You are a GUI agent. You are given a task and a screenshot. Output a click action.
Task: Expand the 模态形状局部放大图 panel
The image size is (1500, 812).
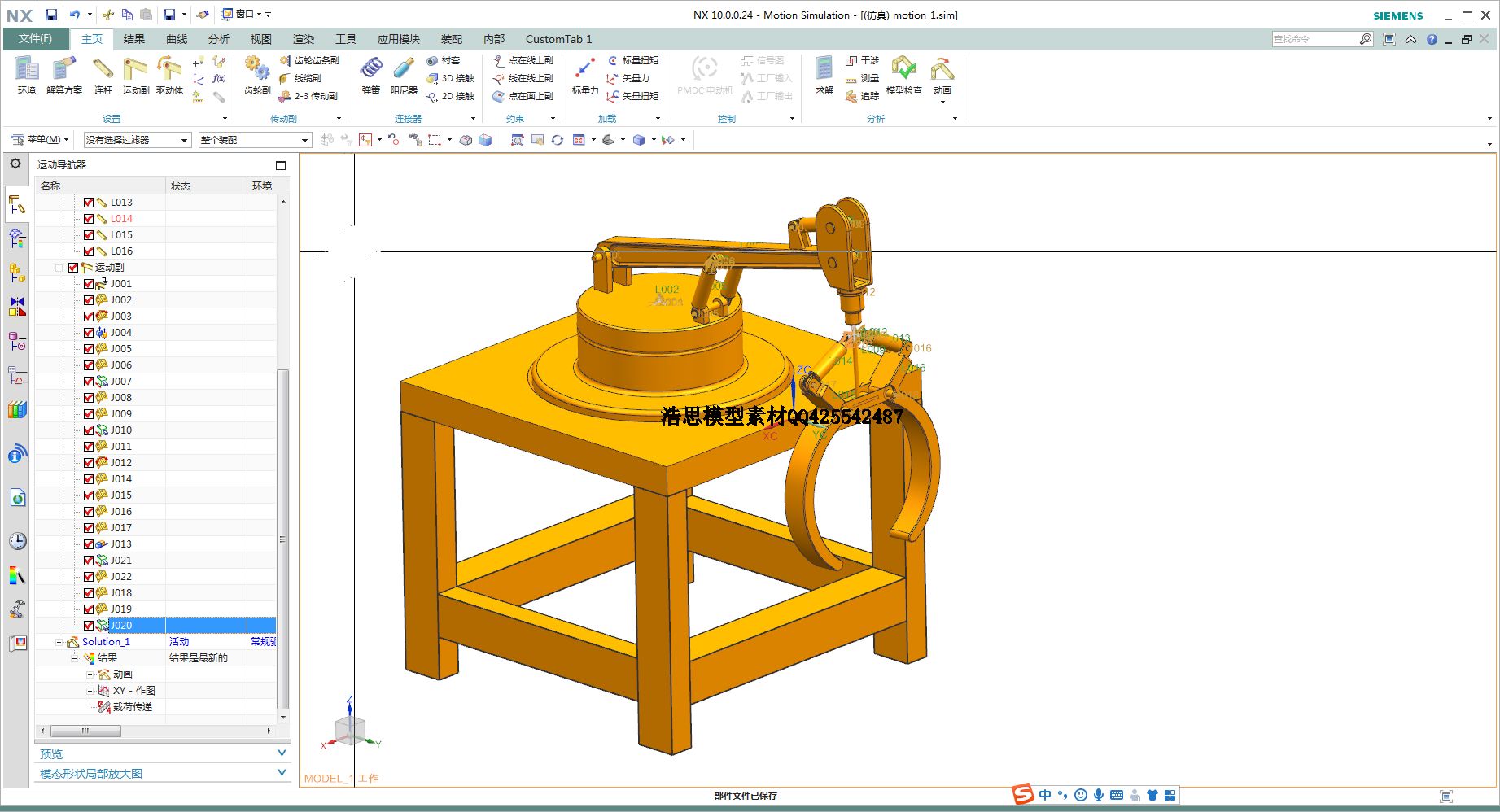pos(163,773)
